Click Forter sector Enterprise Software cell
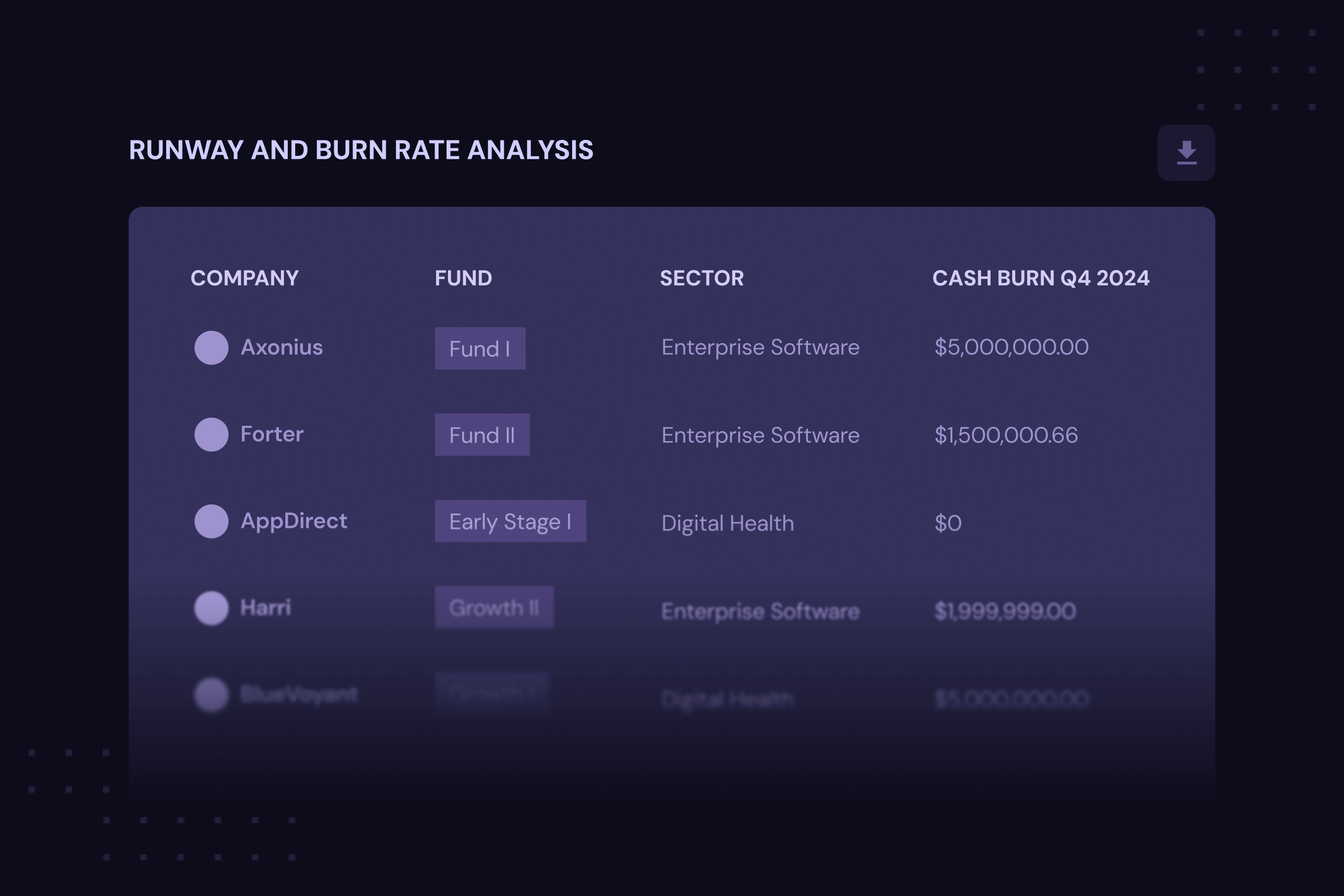This screenshot has height=896, width=1344. tap(760, 436)
